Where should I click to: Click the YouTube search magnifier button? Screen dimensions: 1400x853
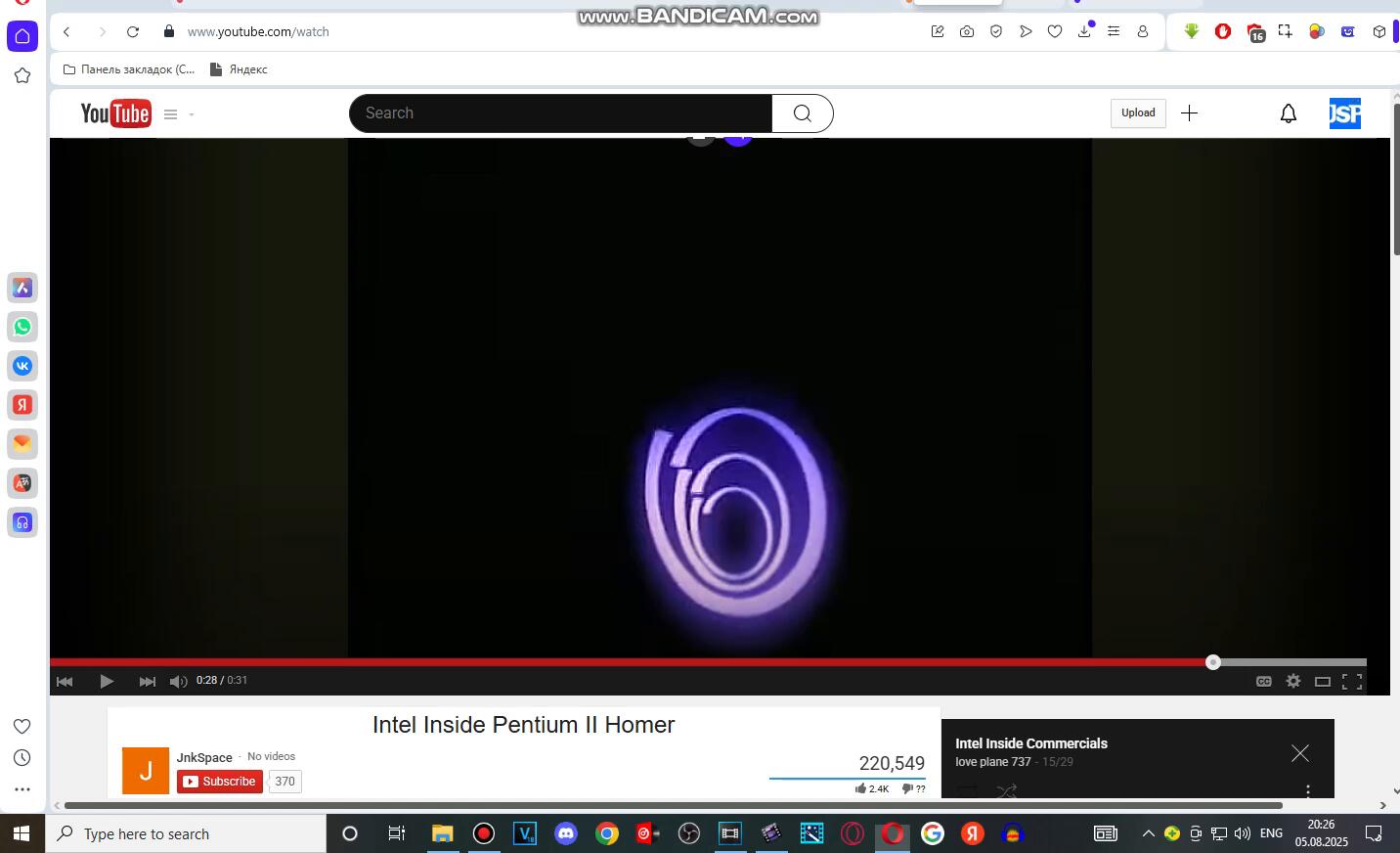pyautogui.click(x=802, y=113)
